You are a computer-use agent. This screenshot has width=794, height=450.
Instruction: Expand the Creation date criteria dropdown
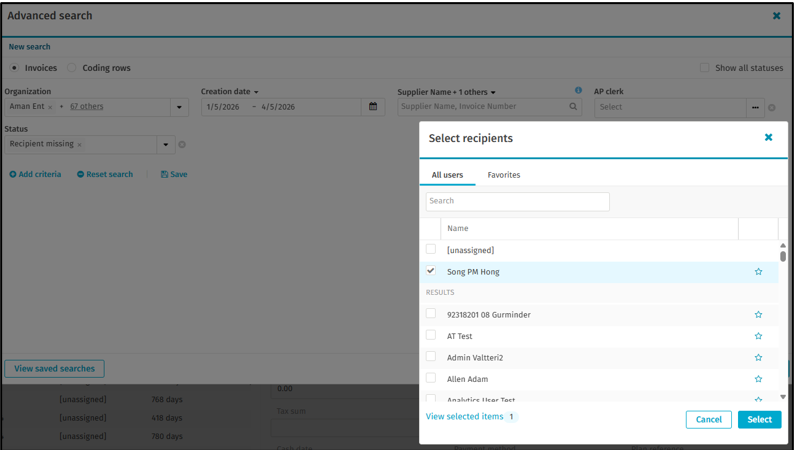[x=256, y=92]
